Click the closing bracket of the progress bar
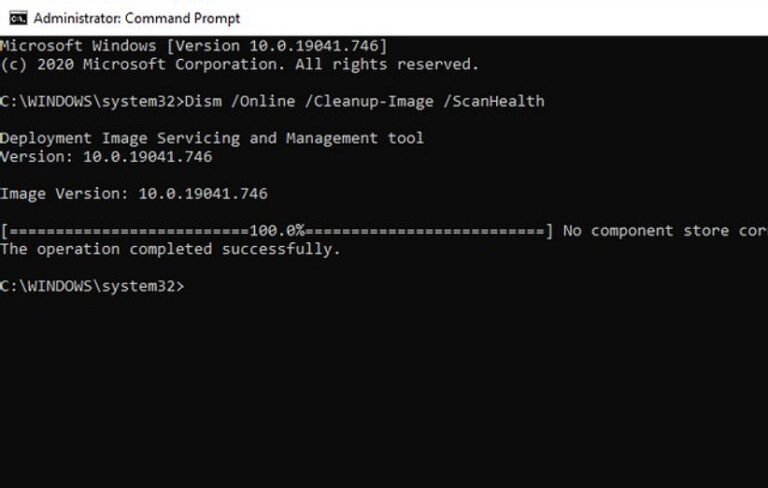 549,231
